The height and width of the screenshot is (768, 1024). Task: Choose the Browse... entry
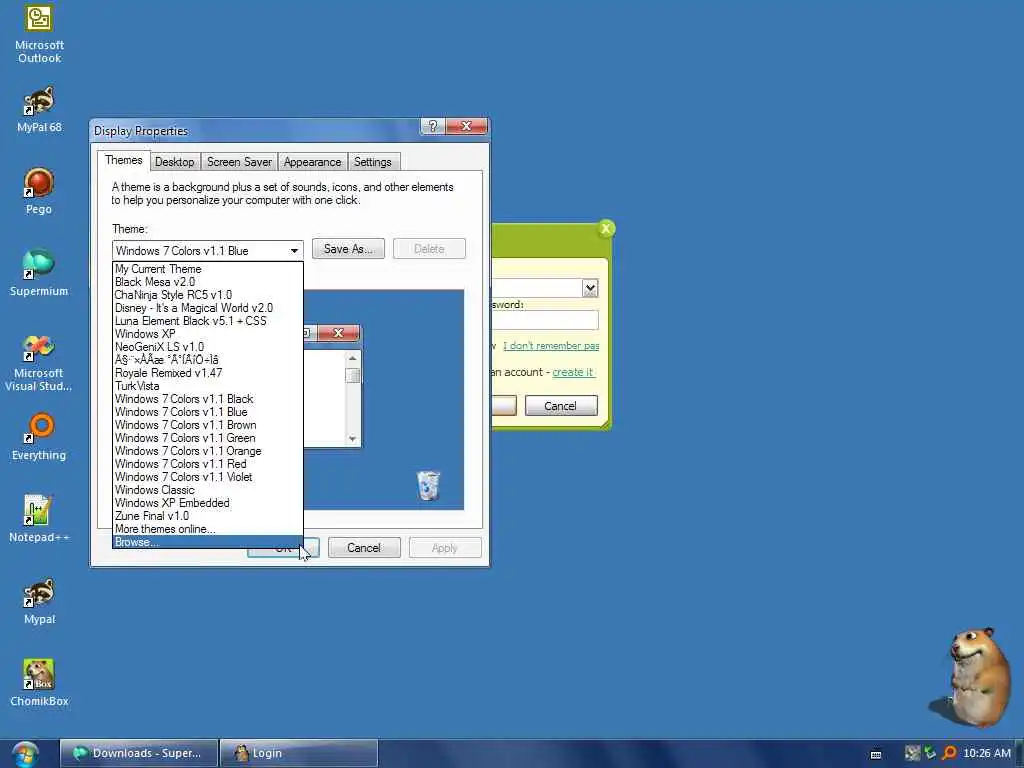pos(208,542)
